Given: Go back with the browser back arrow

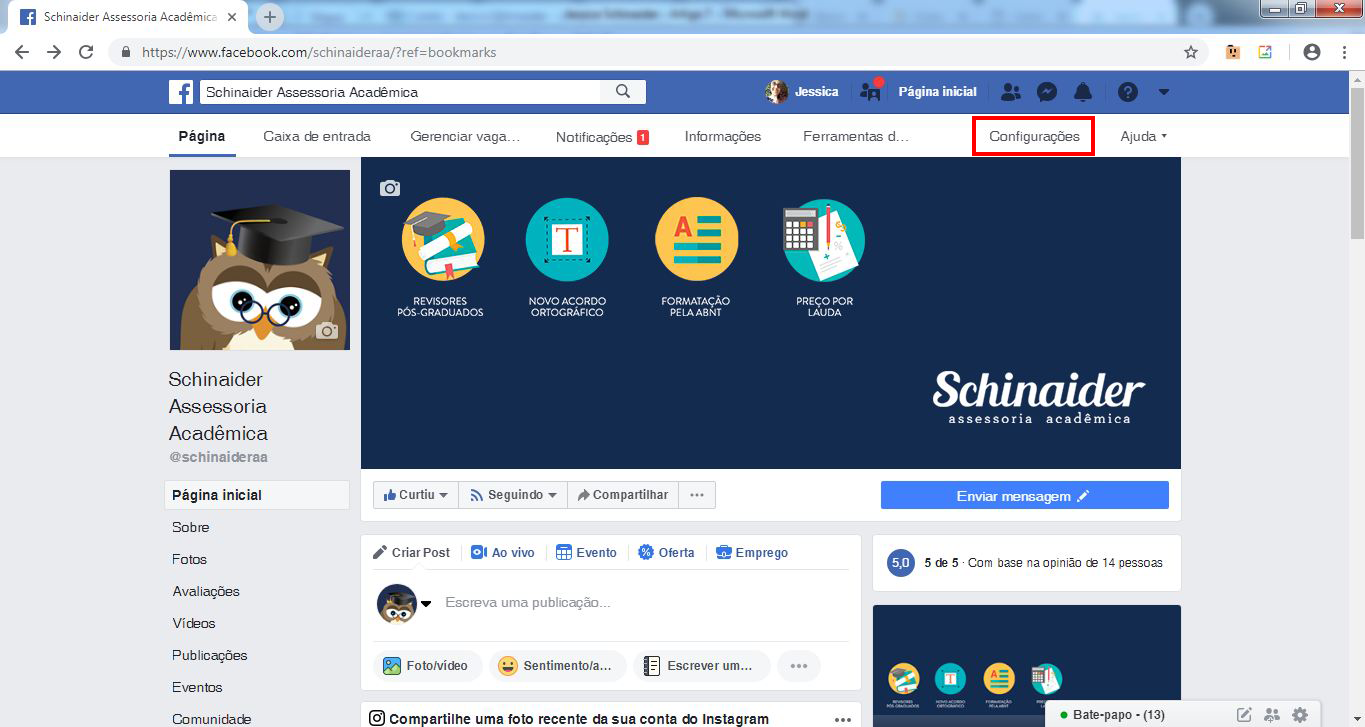Looking at the screenshot, I should pos(22,52).
